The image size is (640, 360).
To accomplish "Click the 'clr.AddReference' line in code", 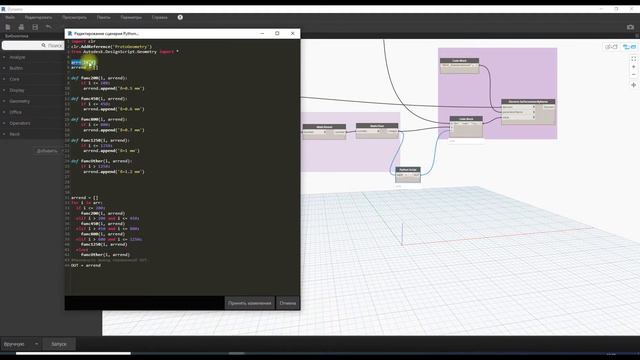I will pyautogui.click(x=111, y=47).
